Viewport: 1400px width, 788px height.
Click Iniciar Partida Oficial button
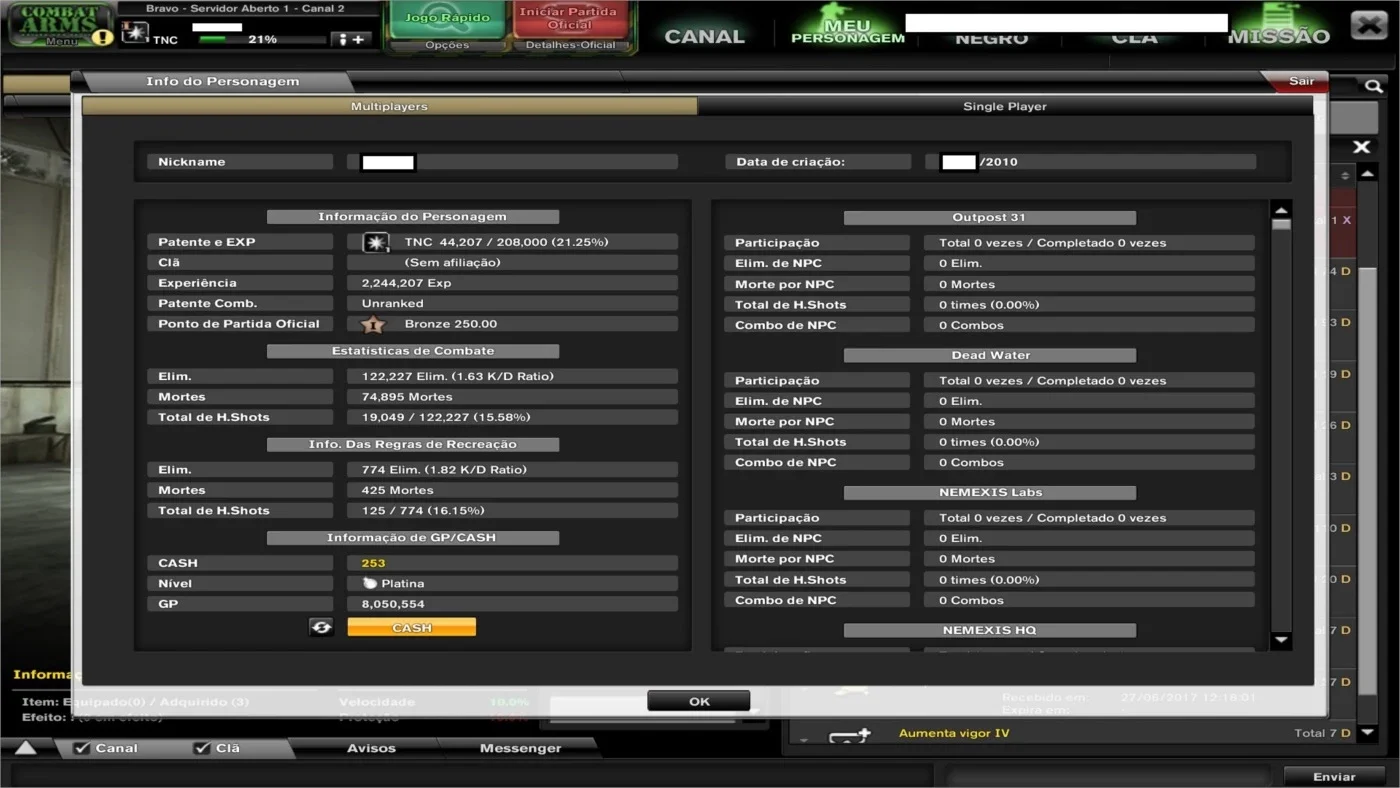pyautogui.click(x=570, y=18)
